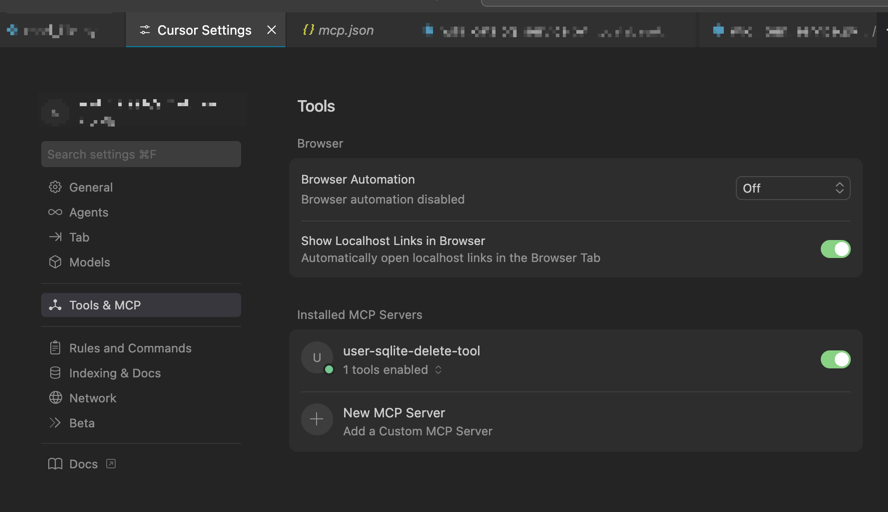Open the Agents settings section
Screen dimensions: 888x512
click(x=141, y=212)
